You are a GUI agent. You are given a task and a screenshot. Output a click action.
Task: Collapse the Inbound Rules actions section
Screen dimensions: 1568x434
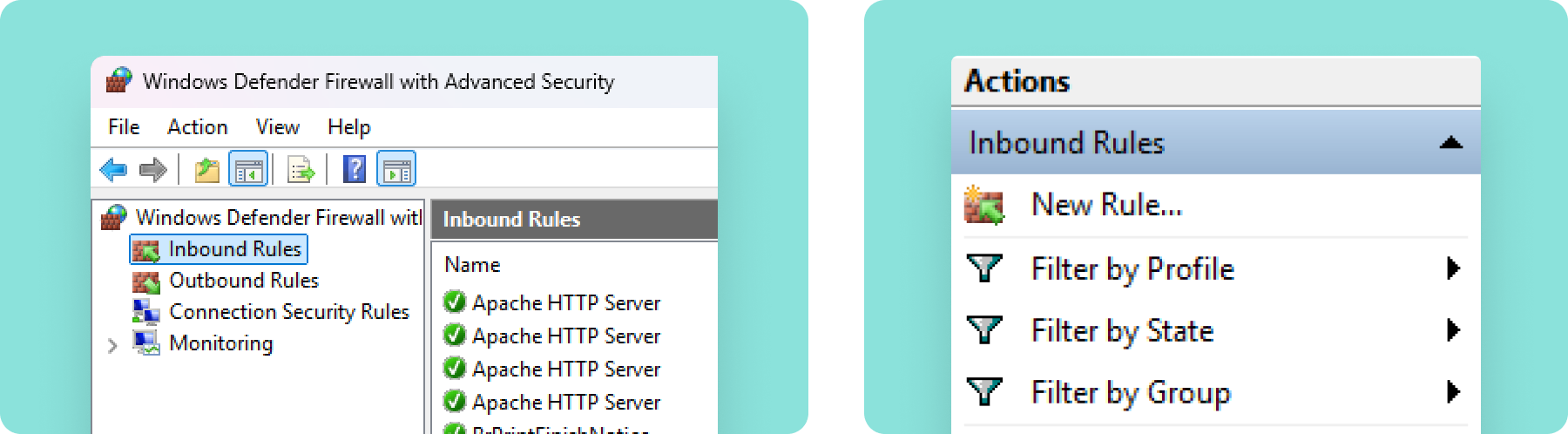coord(1450,143)
